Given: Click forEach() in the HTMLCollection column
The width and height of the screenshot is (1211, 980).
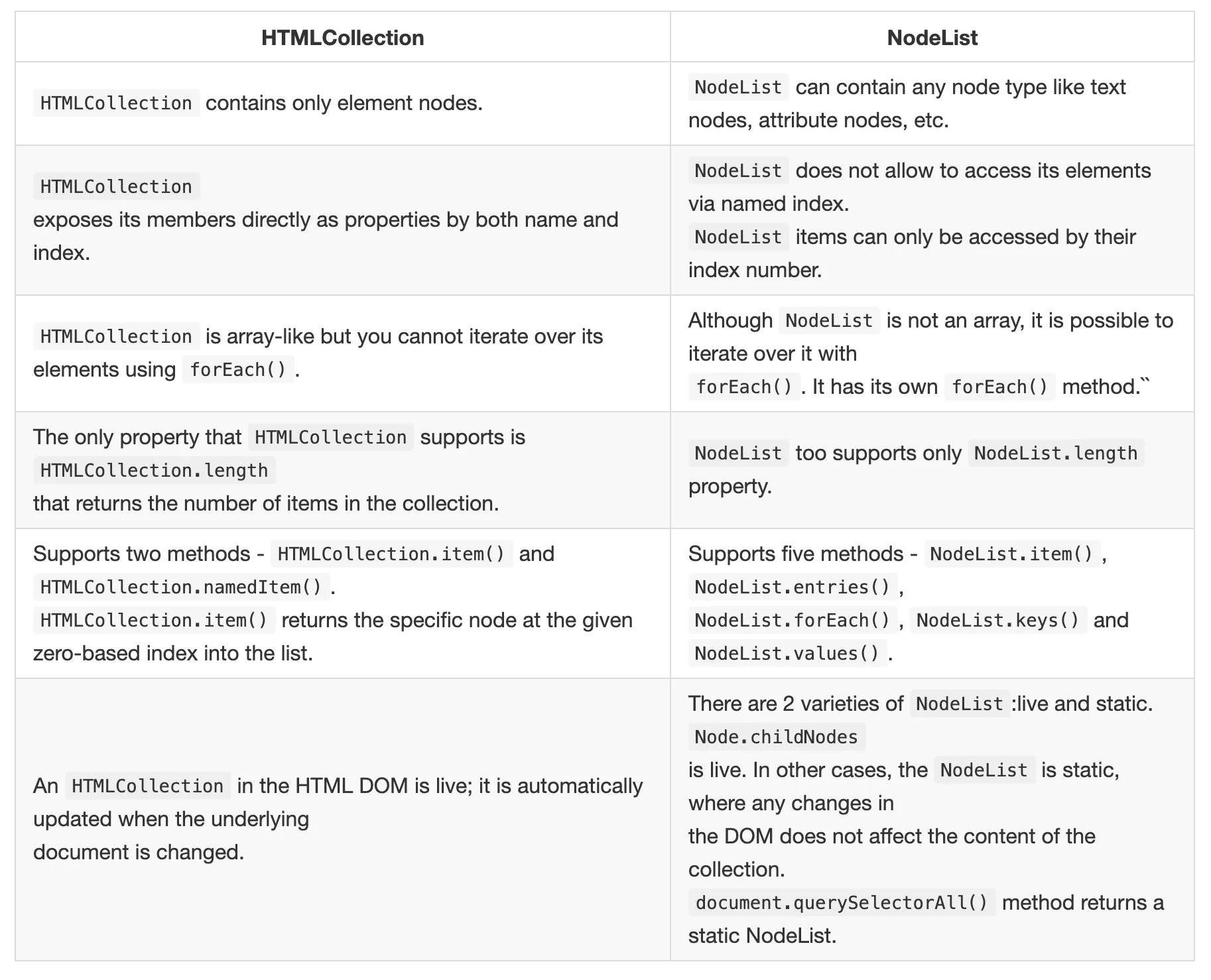Looking at the screenshot, I should click(x=237, y=370).
